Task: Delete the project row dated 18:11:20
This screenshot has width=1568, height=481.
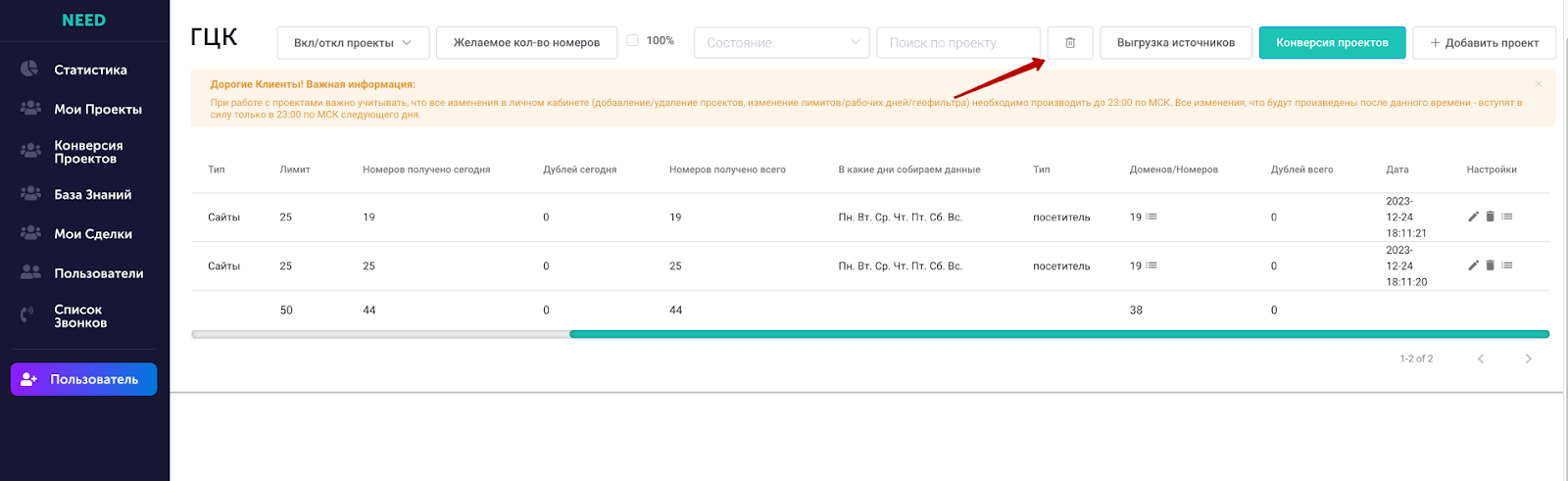Action: [x=1490, y=265]
